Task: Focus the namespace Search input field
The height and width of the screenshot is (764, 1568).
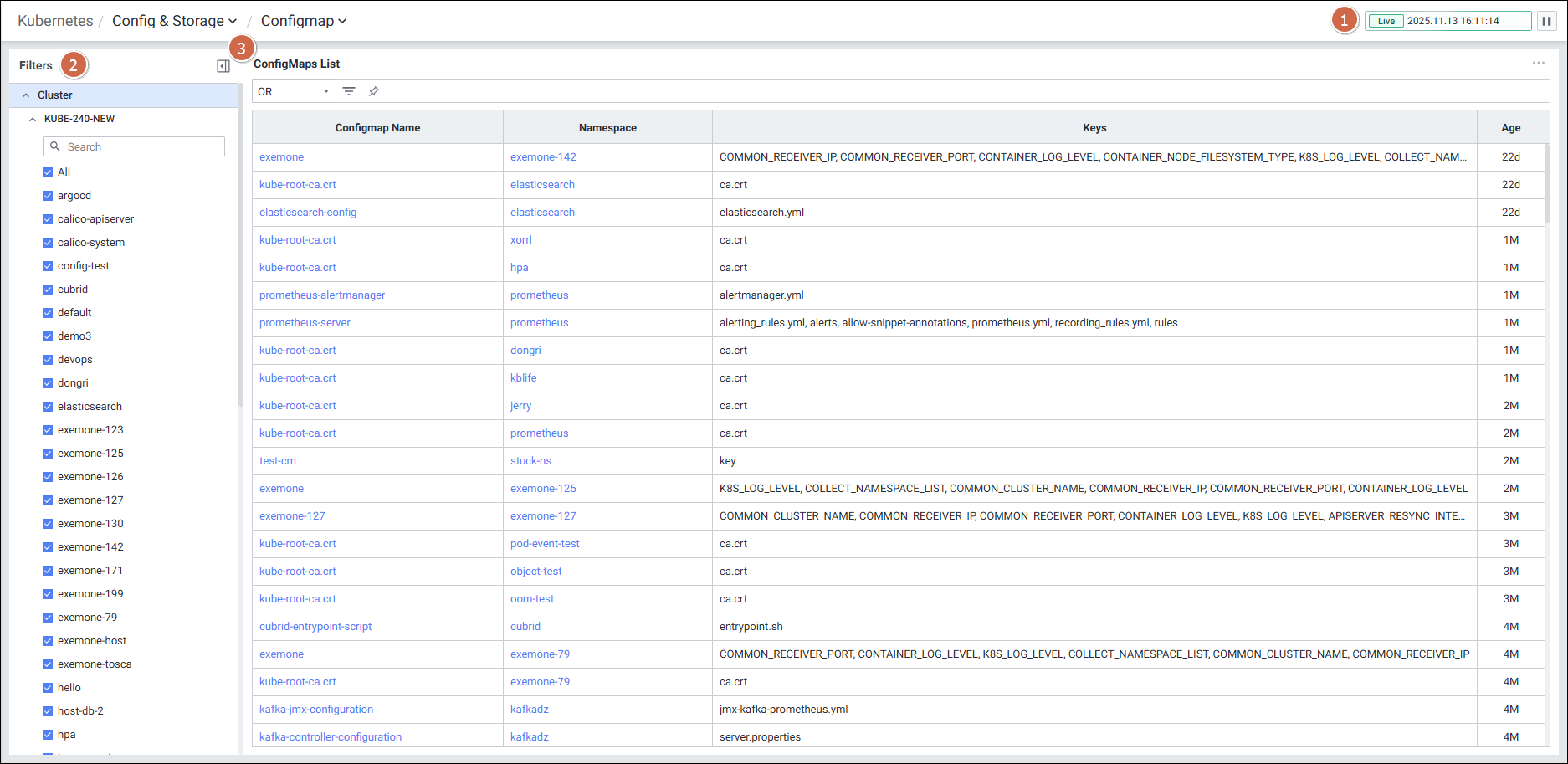Action: point(142,146)
